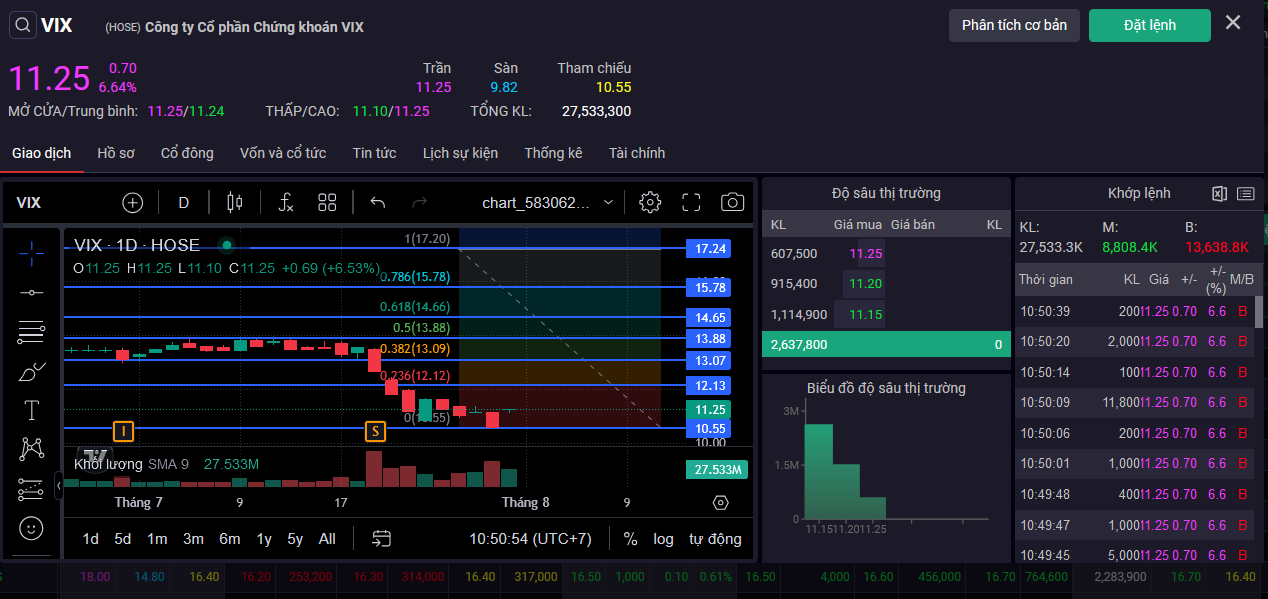
Task: Open the Tin tức tab
Action: [374, 153]
